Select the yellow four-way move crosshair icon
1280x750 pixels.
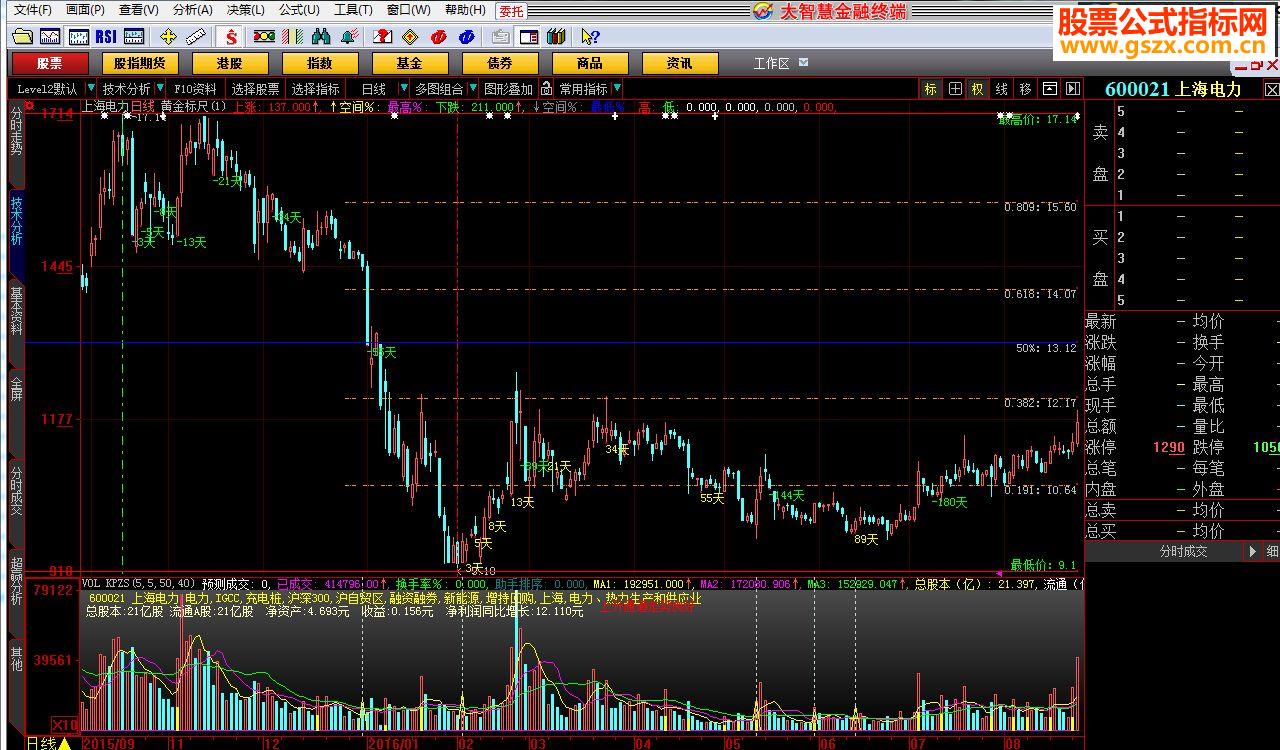pos(168,37)
